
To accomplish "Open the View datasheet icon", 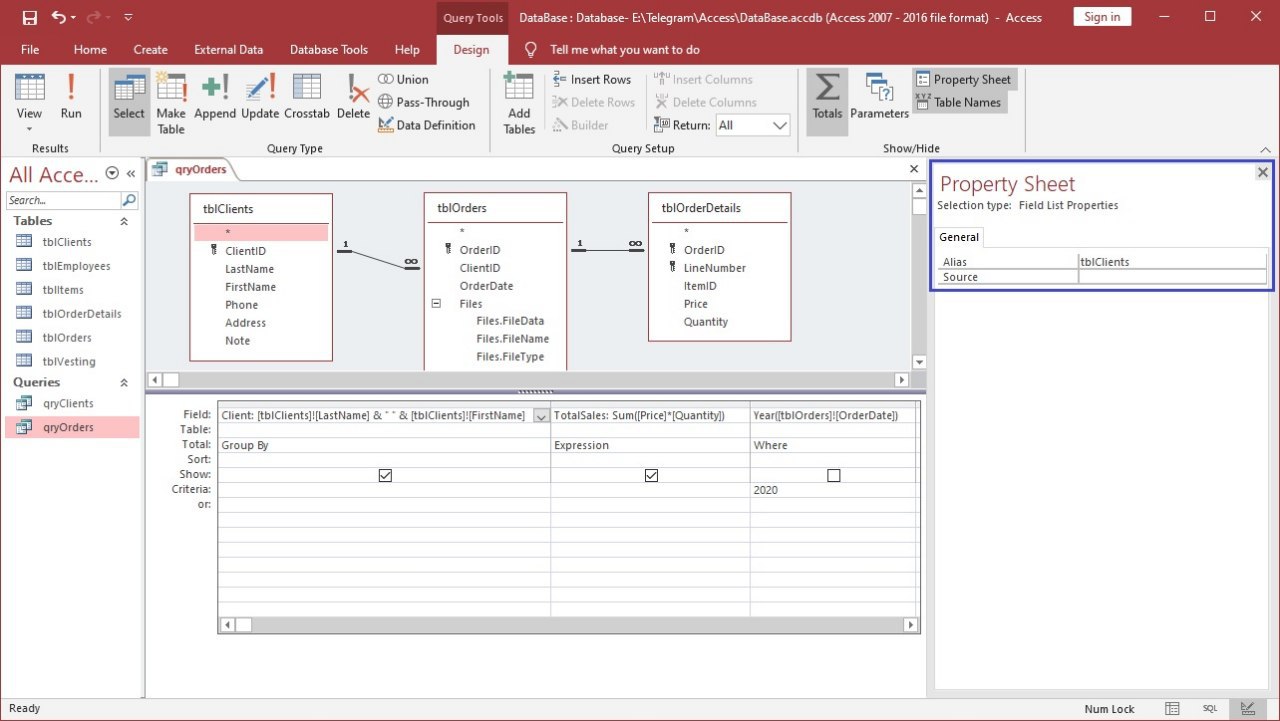I will coord(30,90).
